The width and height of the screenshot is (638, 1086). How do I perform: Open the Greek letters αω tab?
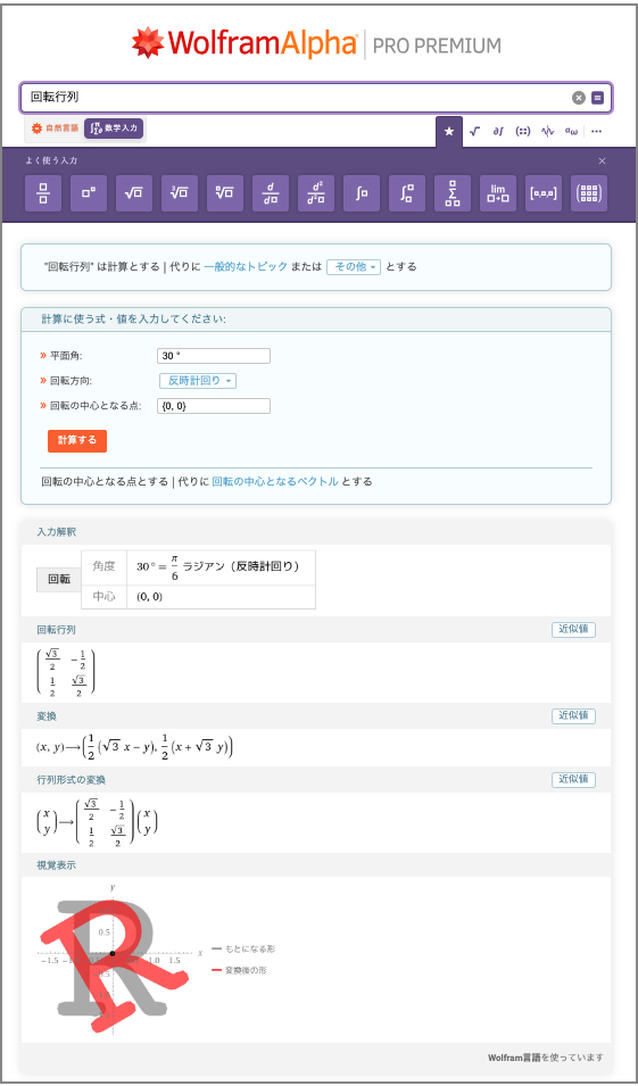[x=572, y=131]
